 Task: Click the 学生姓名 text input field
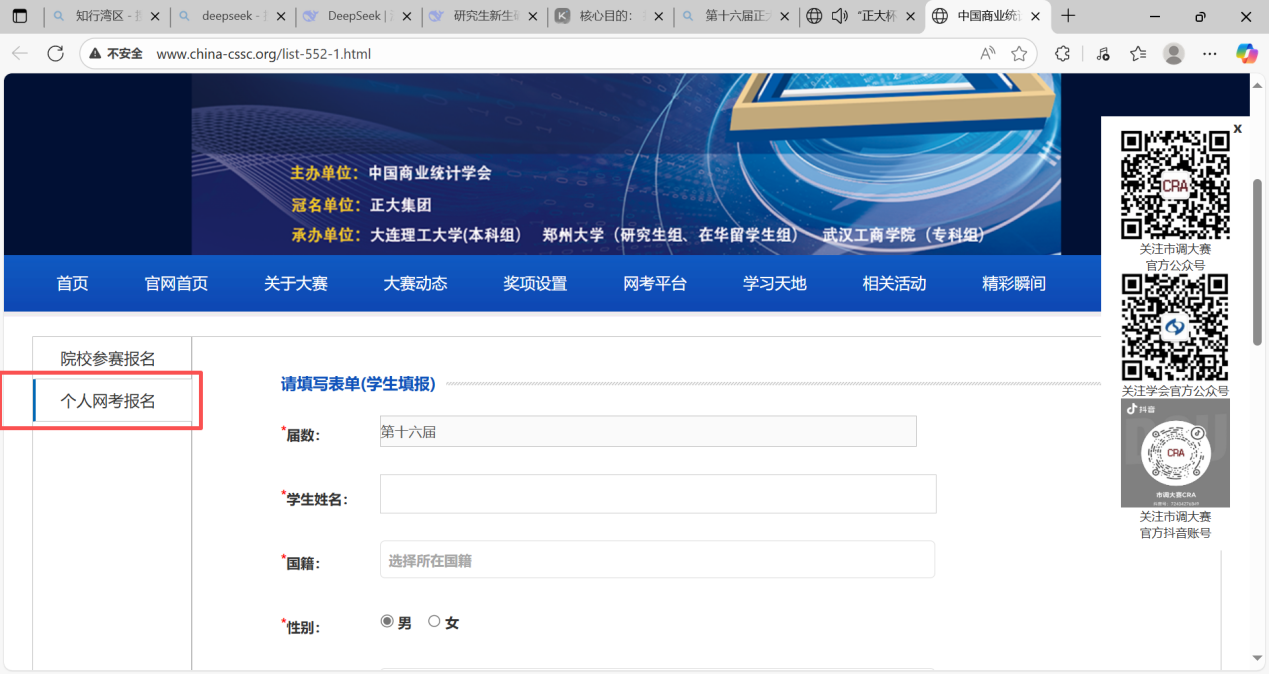click(x=657, y=494)
